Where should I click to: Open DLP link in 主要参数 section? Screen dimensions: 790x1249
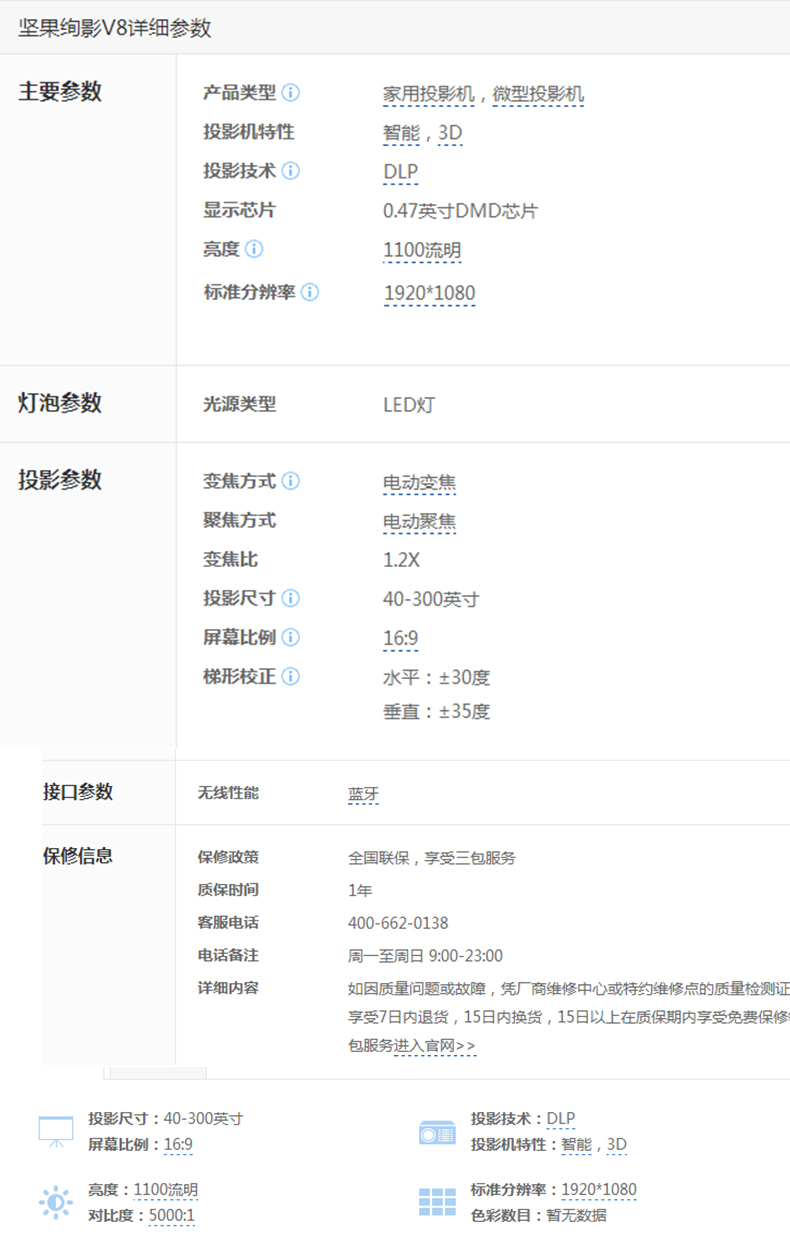tap(400, 172)
